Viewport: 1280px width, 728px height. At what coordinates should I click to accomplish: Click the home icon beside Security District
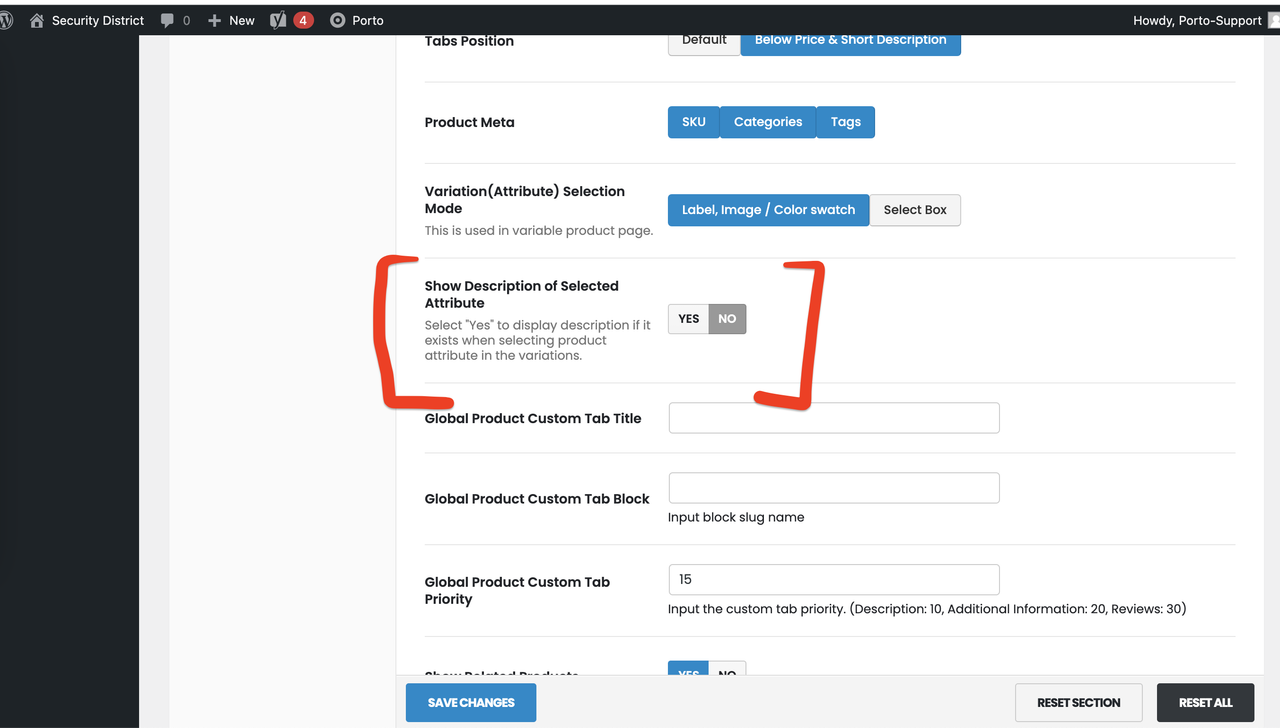click(x=37, y=20)
